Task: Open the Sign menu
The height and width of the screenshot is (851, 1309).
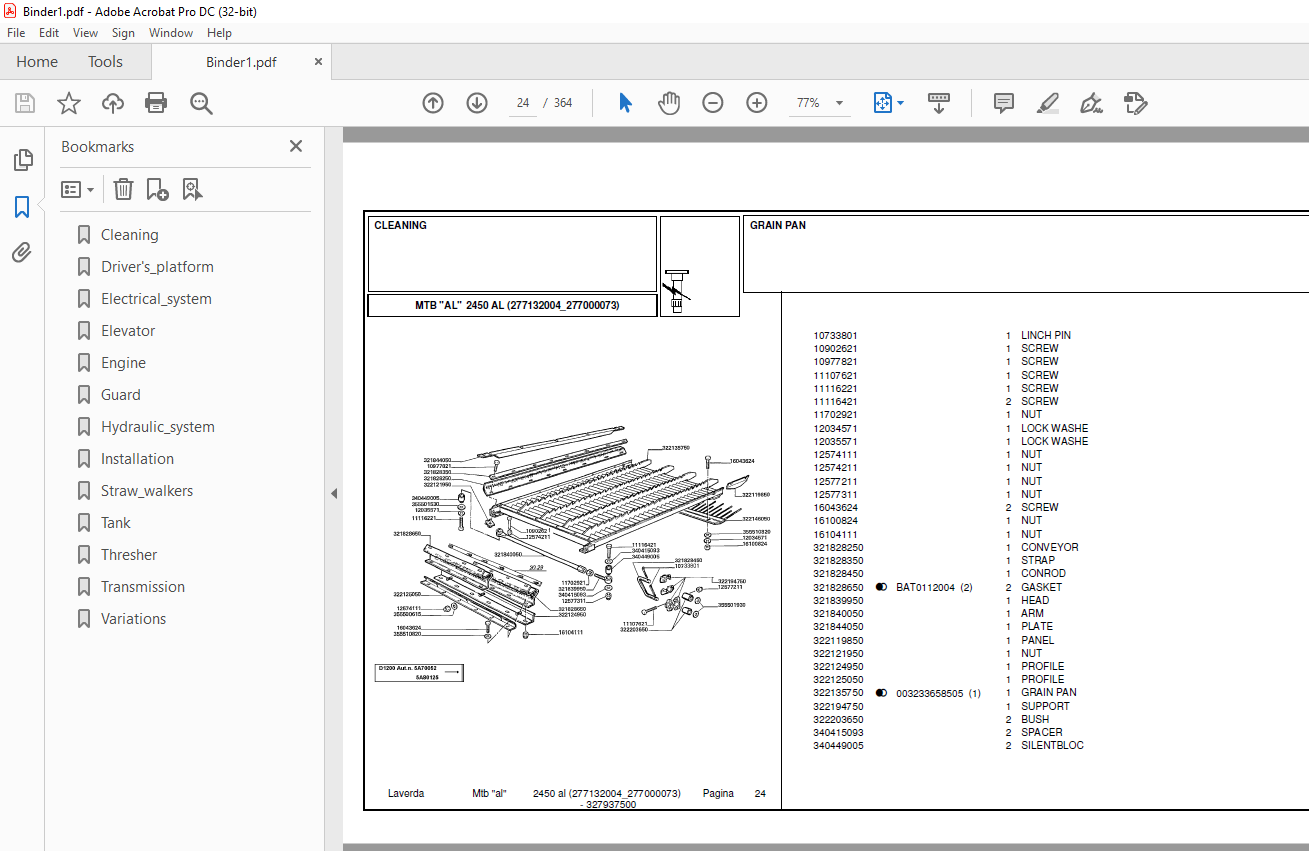Action: [x=123, y=33]
